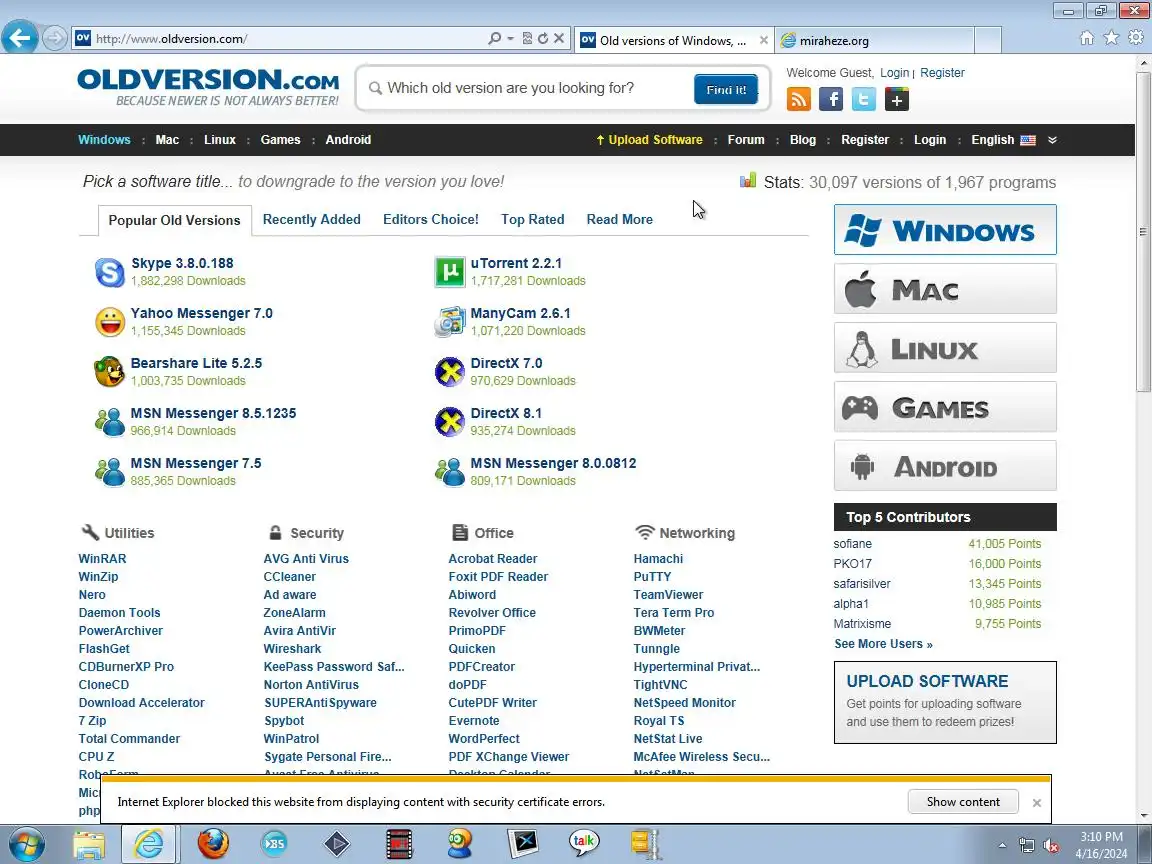The width and height of the screenshot is (1152, 864).
Task: Click the large Mac platform button
Action: 945,289
